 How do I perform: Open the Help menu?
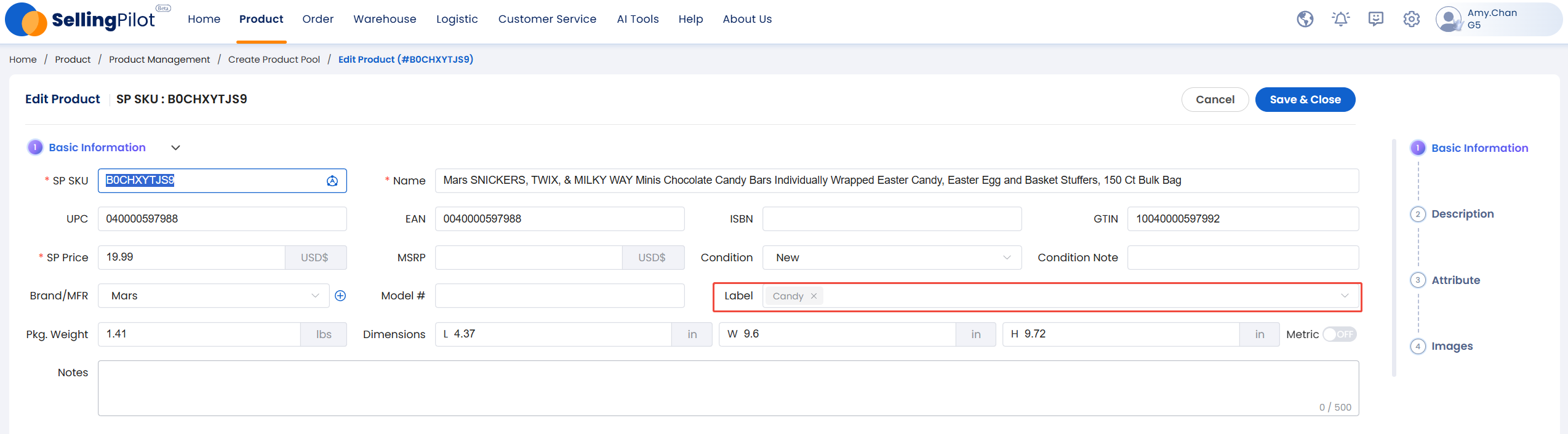click(x=690, y=19)
